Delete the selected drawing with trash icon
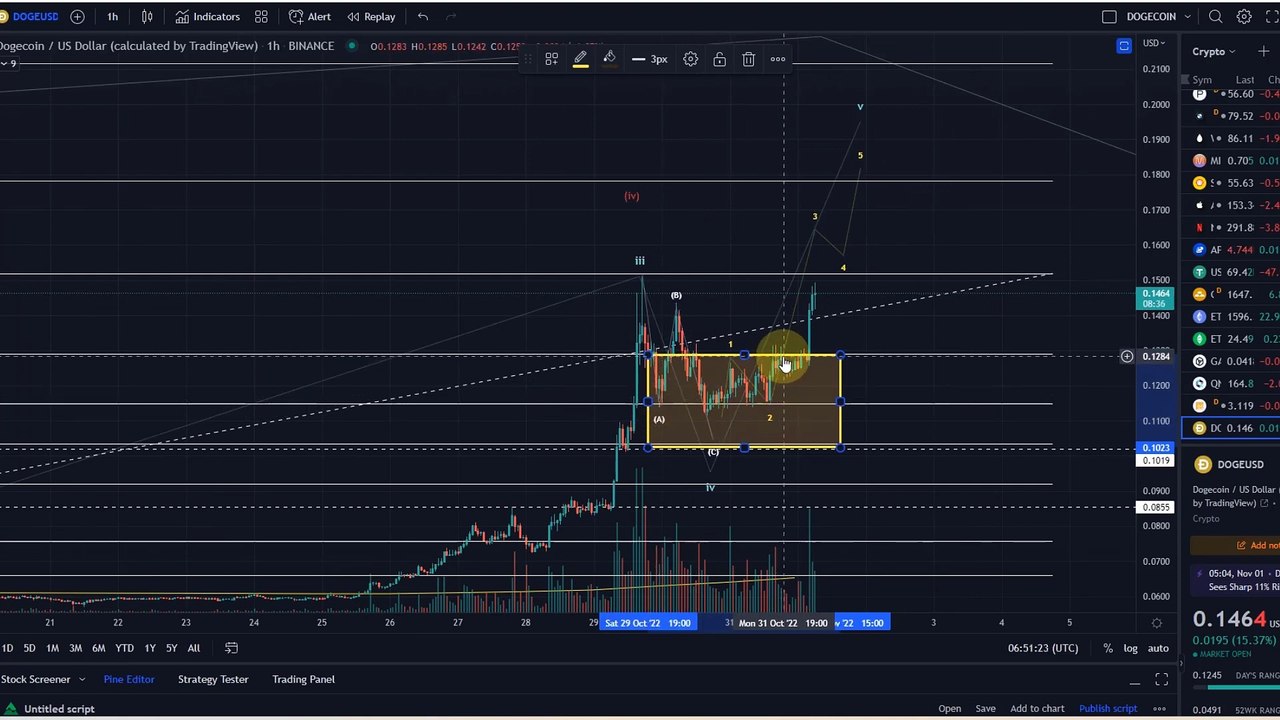Image resolution: width=1280 pixels, height=720 pixels. click(748, 59)
